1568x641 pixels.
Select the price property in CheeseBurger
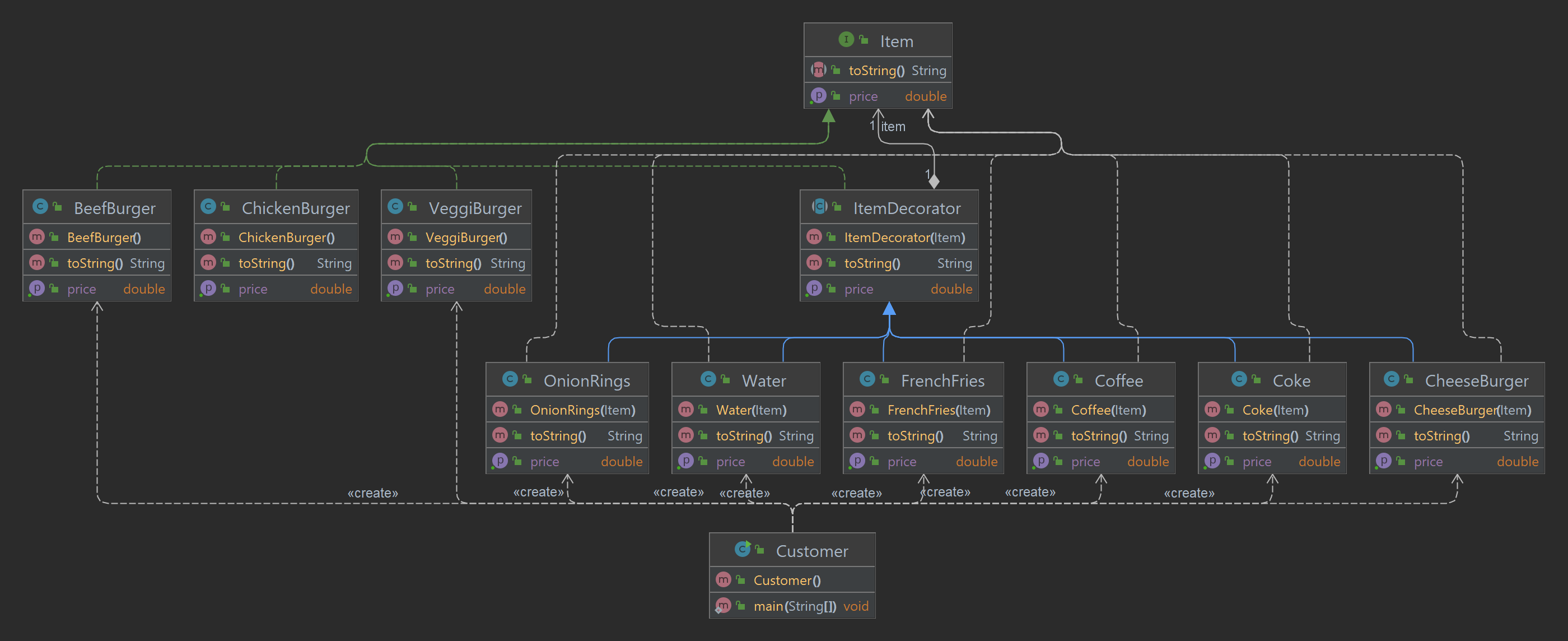point(1428,462)
